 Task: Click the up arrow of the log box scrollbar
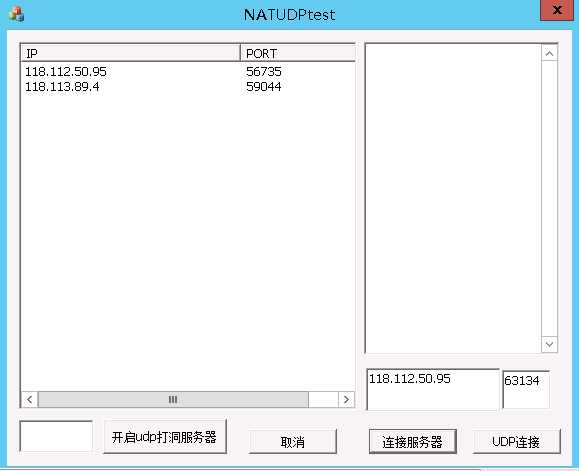(x=549, y=54)
